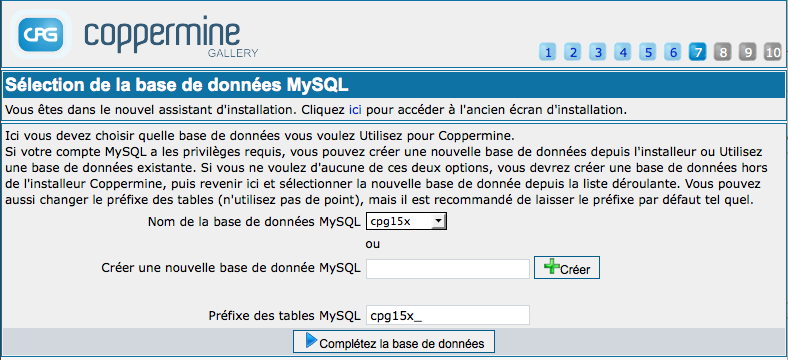Viewport: 788px width, 360px height.
Task: Focus the new MySQL database name field
Action: tap(448, 269)
